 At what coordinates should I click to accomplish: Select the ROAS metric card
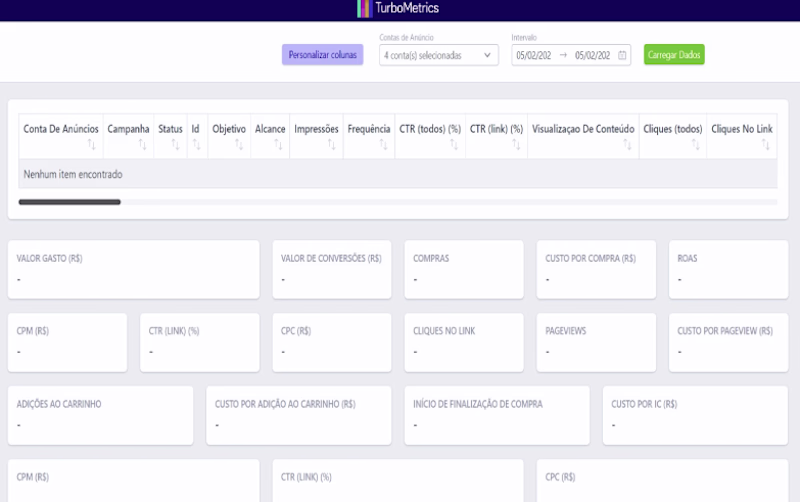[729, 269]
